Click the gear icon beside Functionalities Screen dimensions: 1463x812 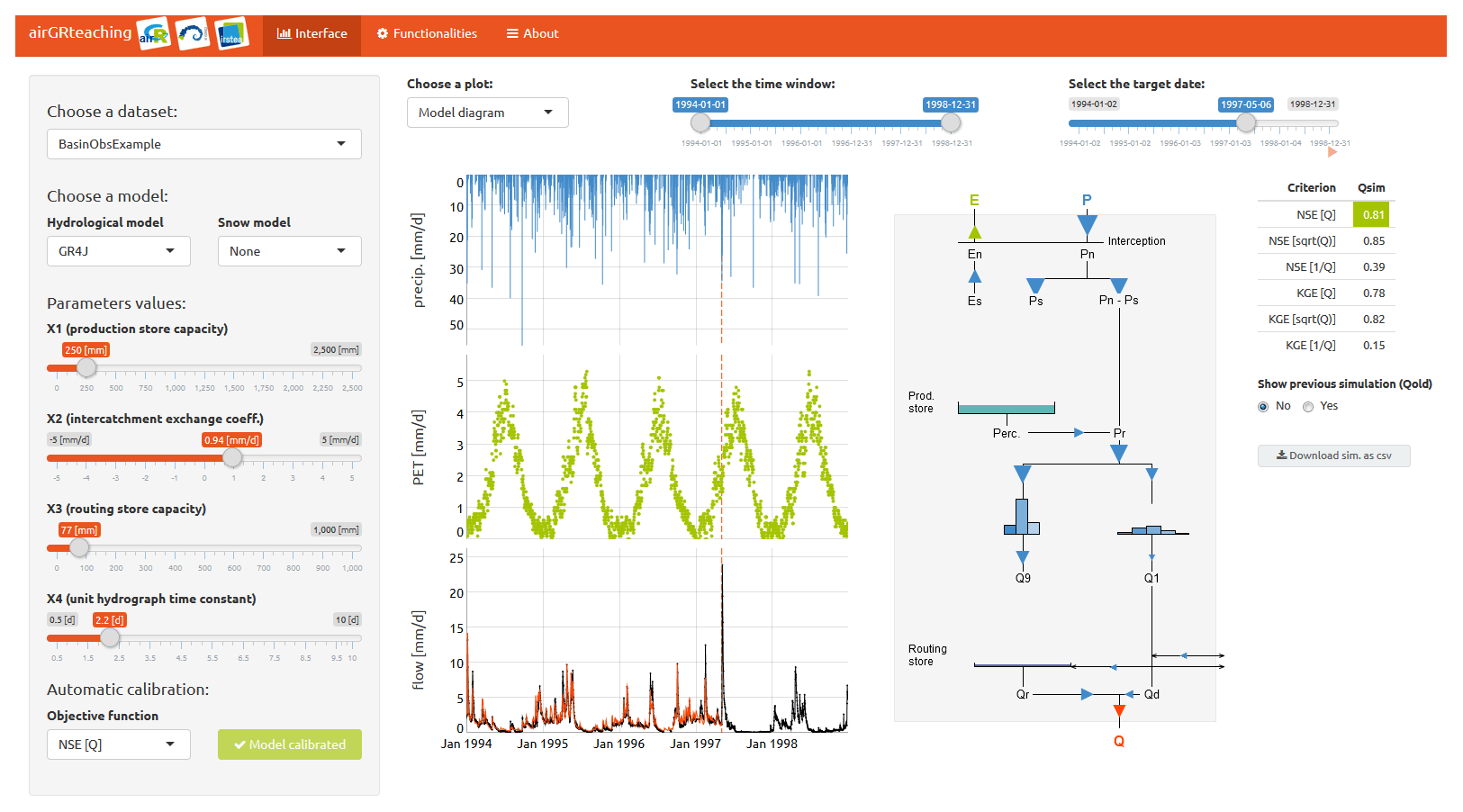383,34
